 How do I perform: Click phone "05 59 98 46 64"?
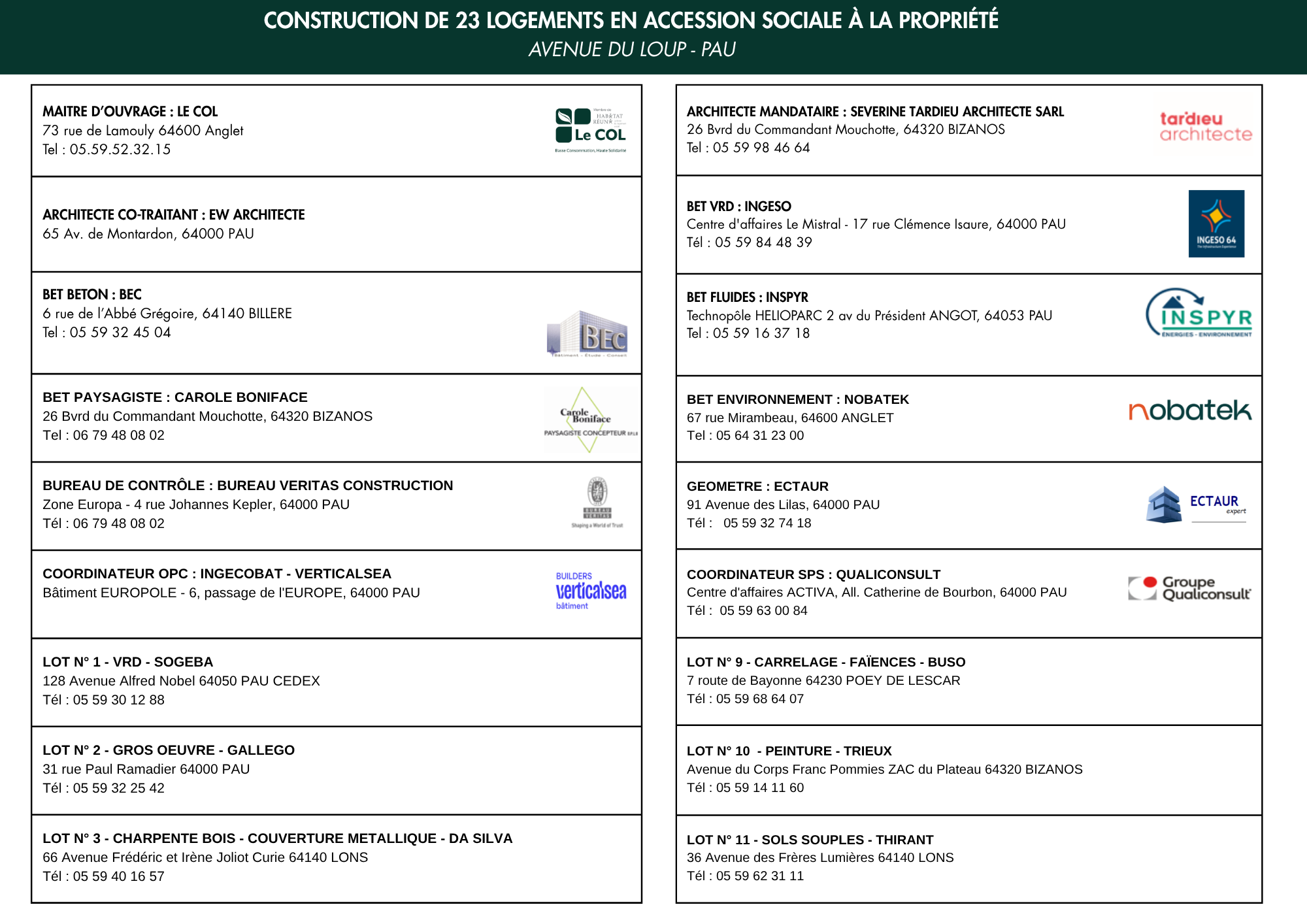coord(761,148)
